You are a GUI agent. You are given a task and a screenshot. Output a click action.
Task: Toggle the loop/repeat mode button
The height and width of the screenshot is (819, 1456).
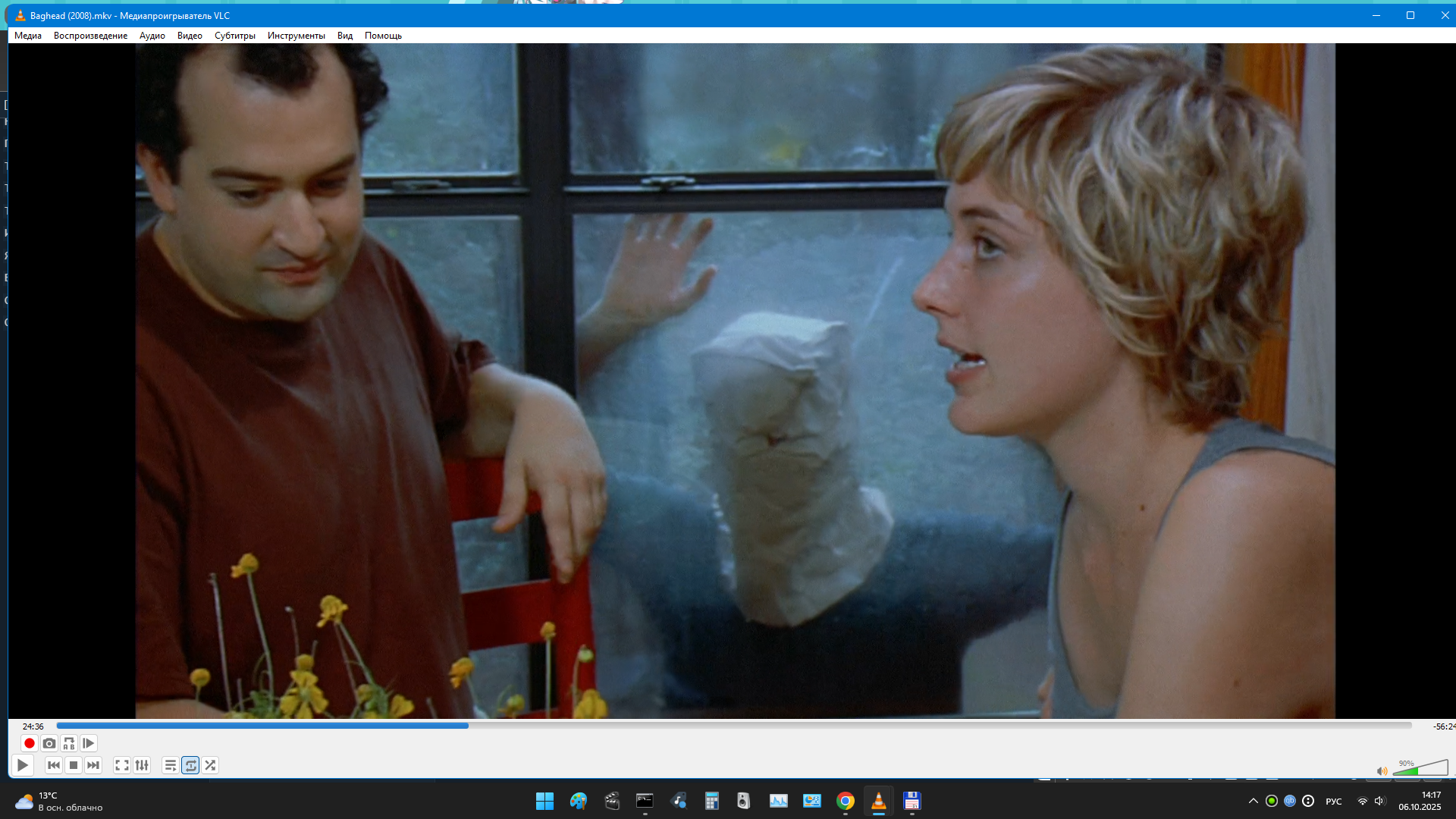[x=190, y=765]
